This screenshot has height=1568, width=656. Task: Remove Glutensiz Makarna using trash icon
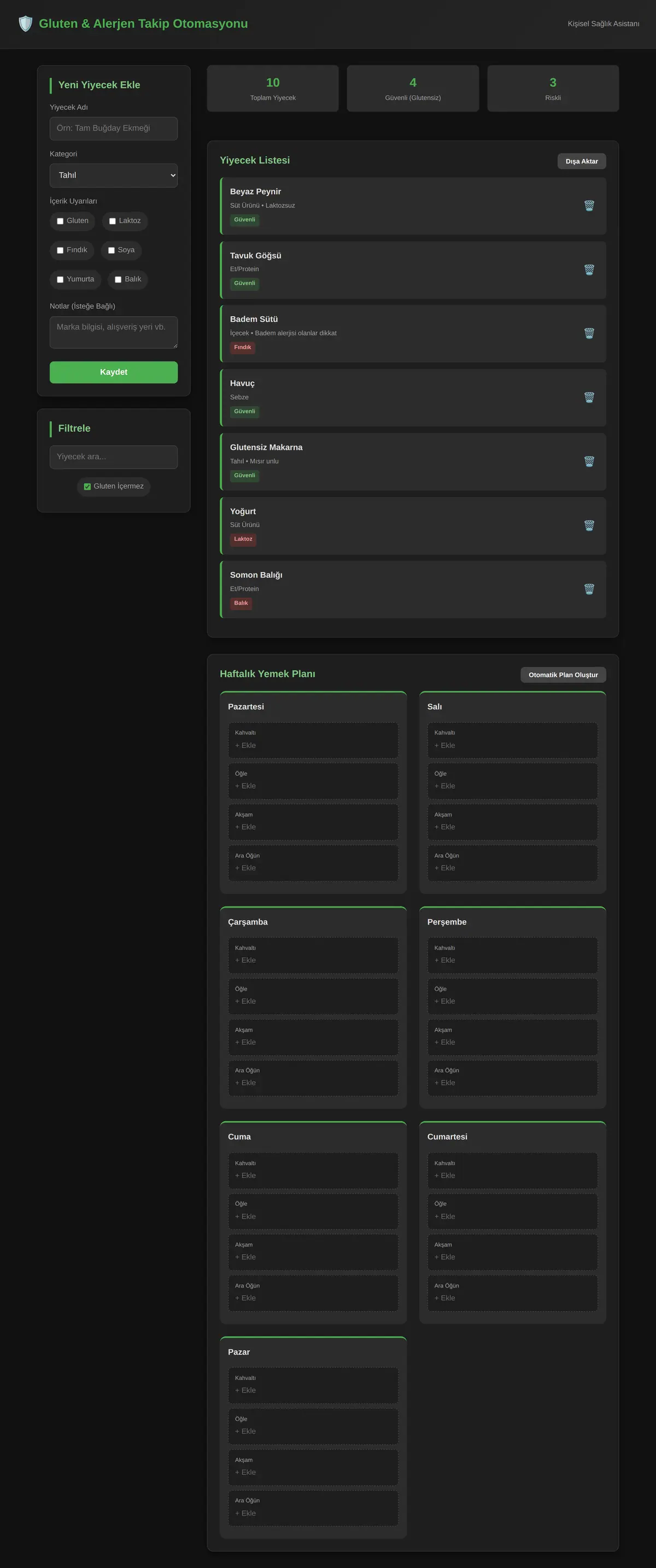pos(589,461)
